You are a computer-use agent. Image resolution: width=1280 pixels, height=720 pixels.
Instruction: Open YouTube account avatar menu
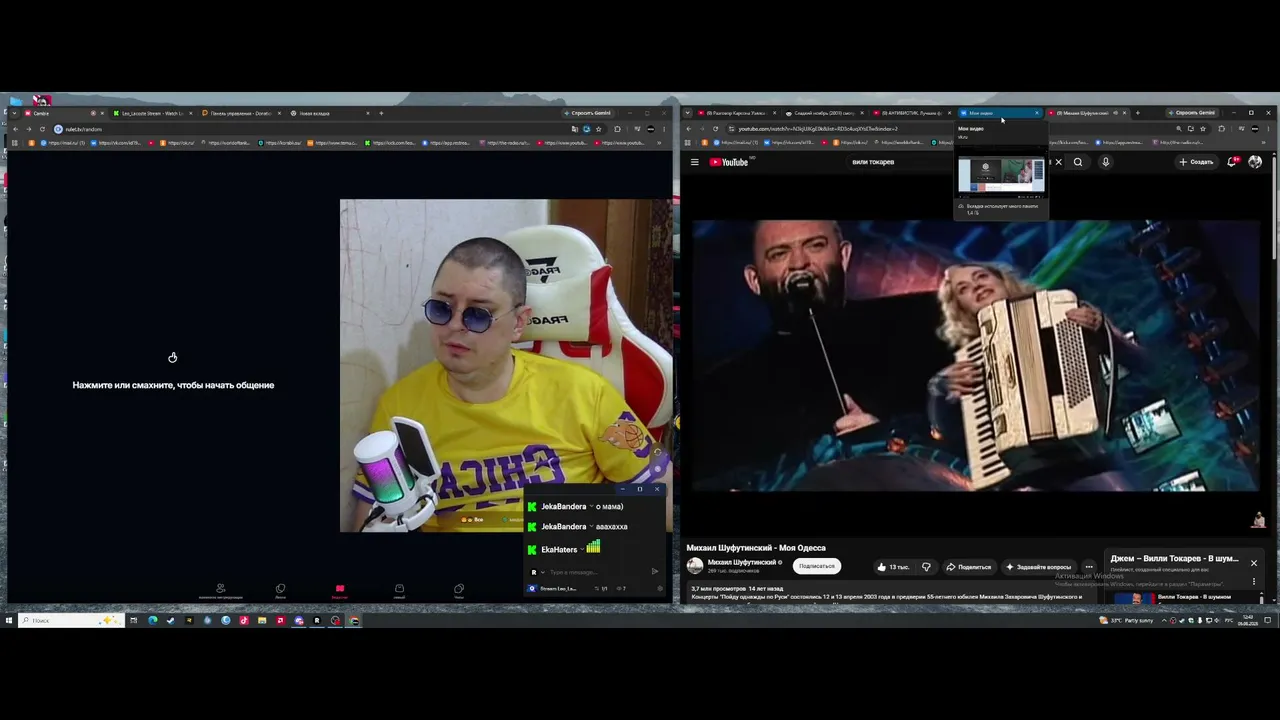click(1255, 162)
